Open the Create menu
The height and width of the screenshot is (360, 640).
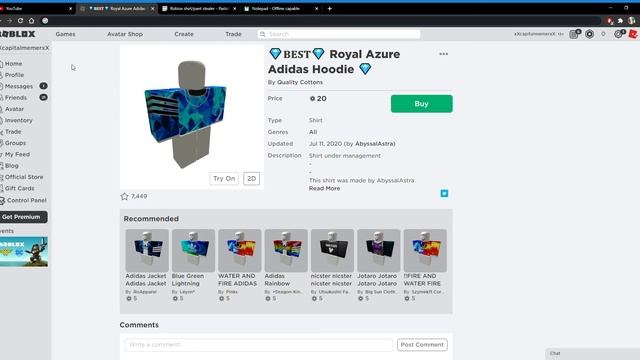pos(184,34)
